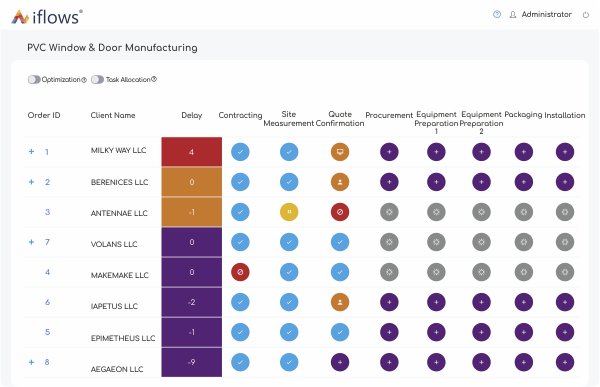Click Aegaeon's purple plus Quote Confirmation icon
The image size is (600, 387).
click(340, 362)
